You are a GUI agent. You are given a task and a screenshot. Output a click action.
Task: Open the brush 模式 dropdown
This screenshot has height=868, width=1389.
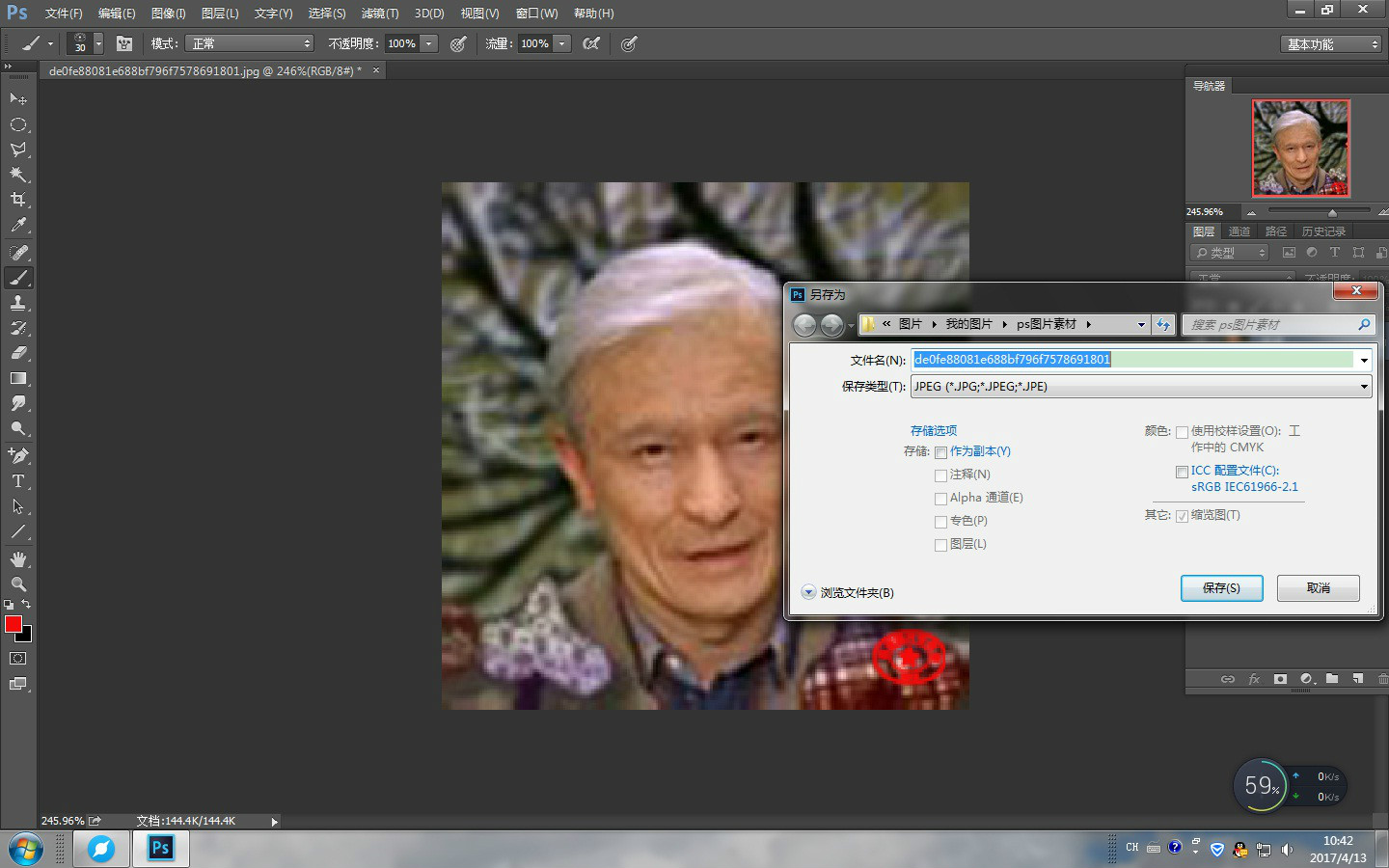coord(250,43)
